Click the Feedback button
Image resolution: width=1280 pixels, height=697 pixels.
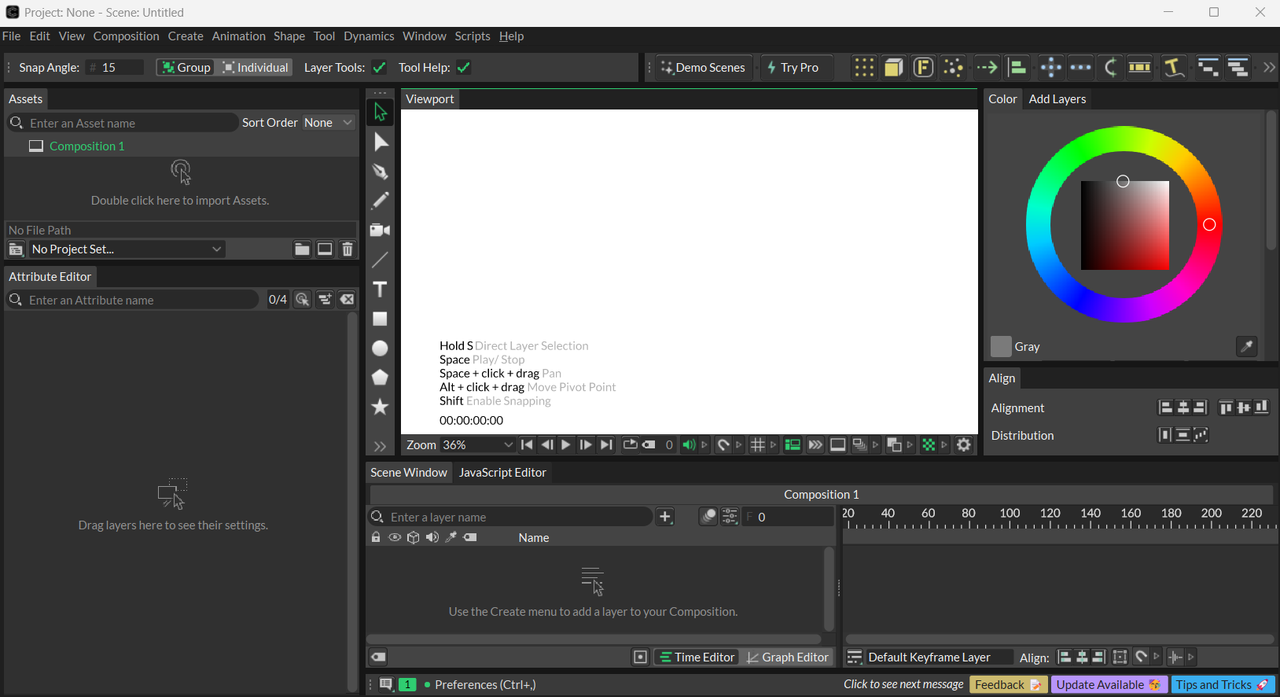pos(1008,685)
